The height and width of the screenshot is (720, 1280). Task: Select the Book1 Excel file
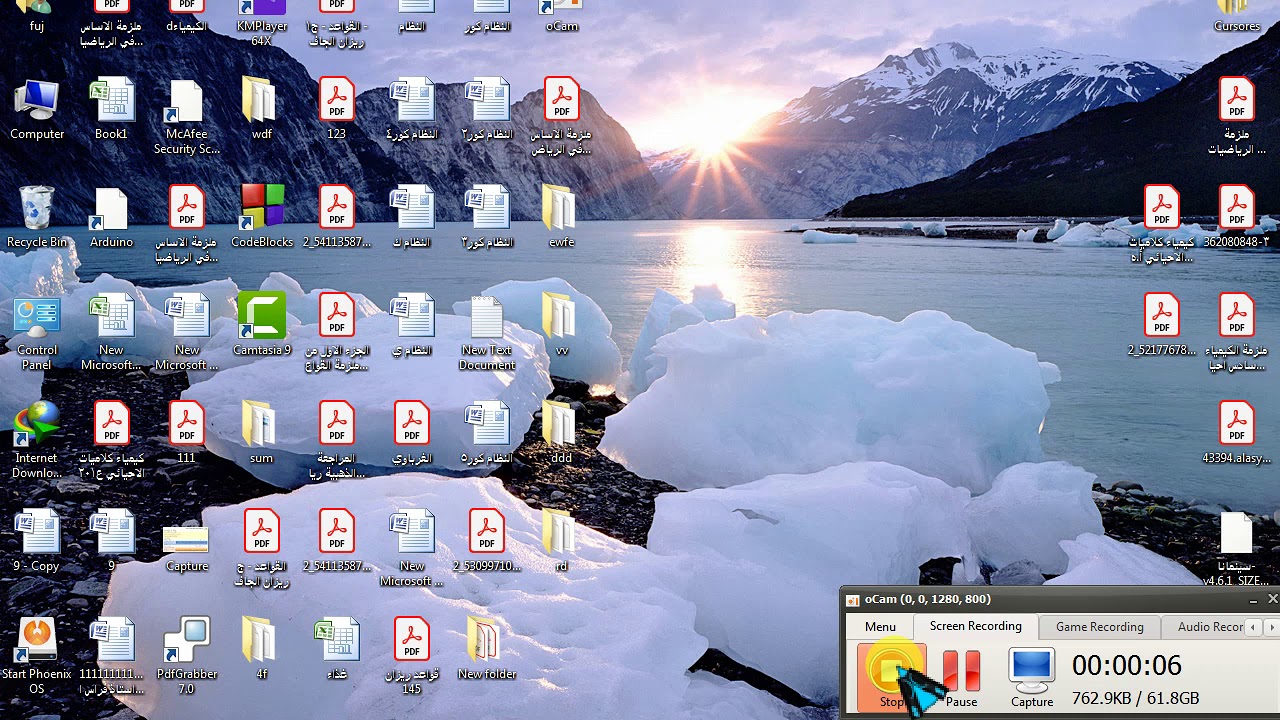point(111,109)
